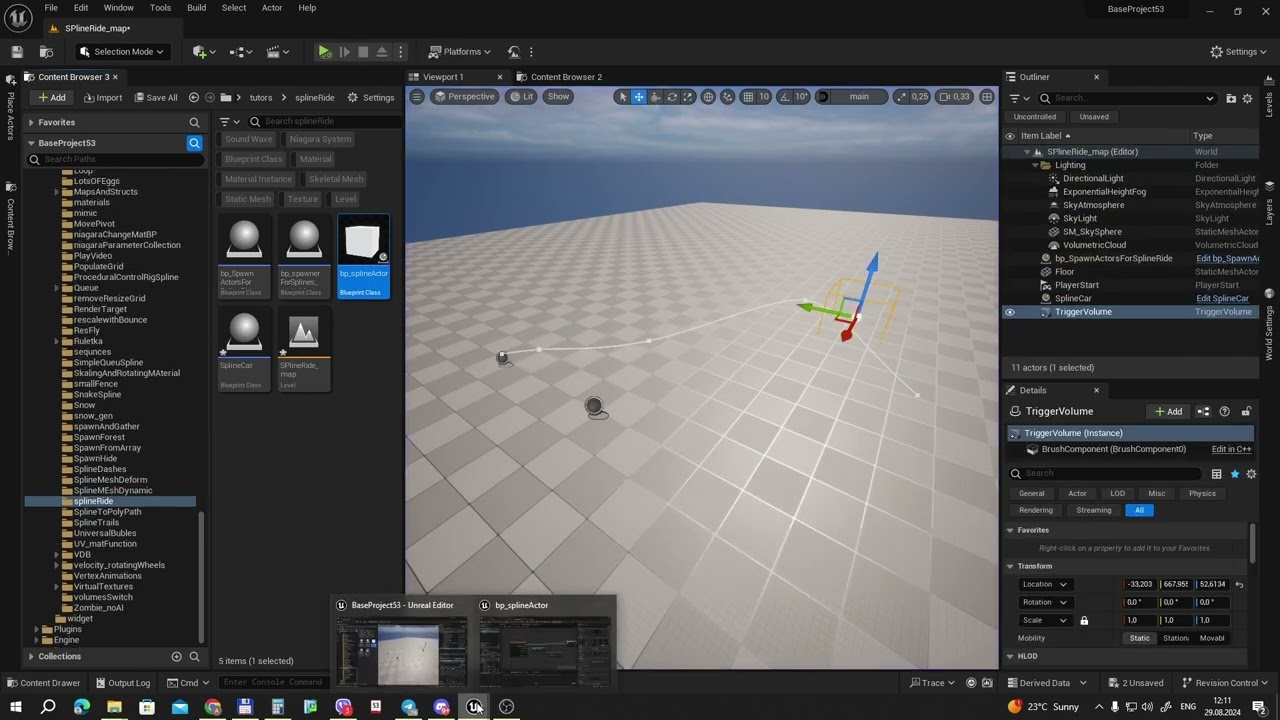Show only favorites with star icon in Details
Screen dimensions: 1280x720
click(1234, 474)
